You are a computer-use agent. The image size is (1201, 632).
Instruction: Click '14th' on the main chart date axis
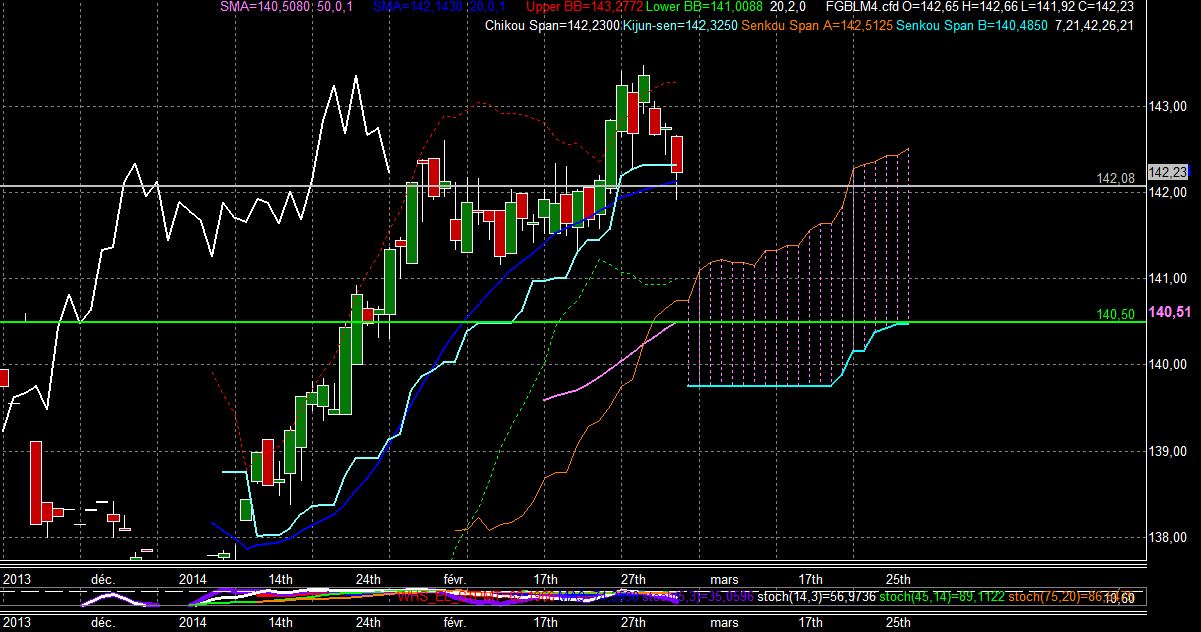coord(280,578)
